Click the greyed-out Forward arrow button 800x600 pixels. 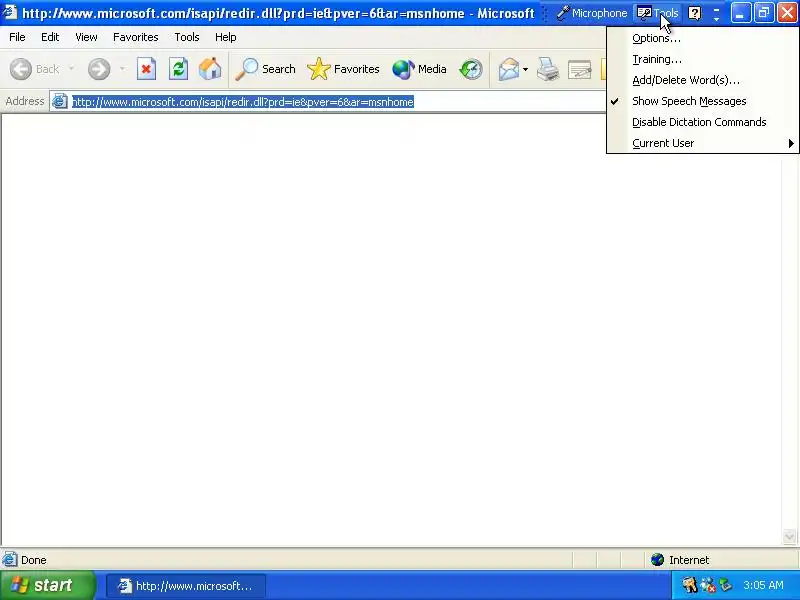99,69
